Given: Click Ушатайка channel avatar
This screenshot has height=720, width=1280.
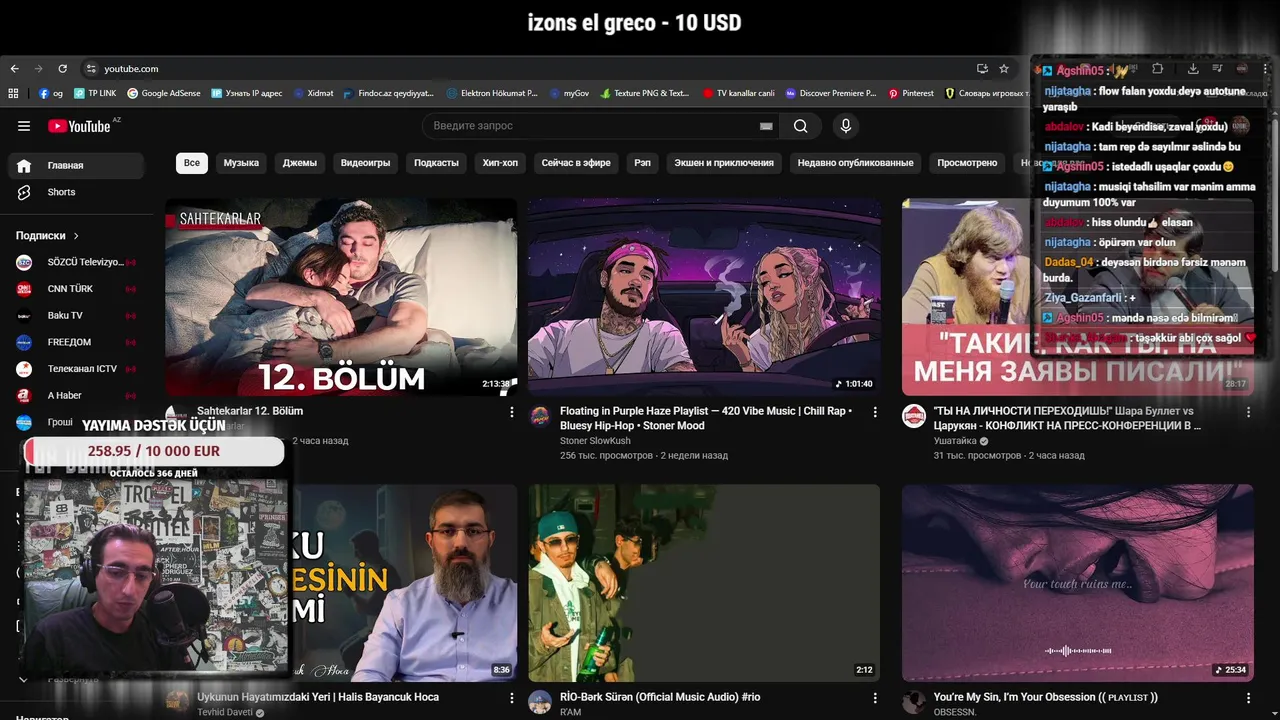Looking at the screenshot, I should [914, 417].
